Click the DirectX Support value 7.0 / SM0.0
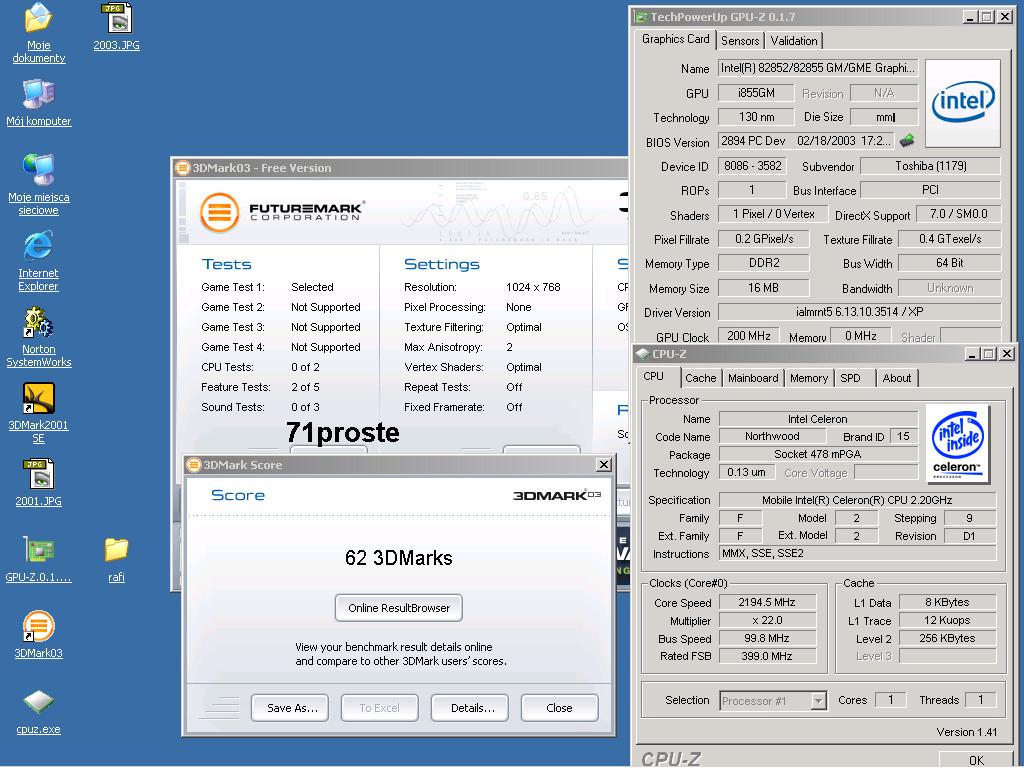Image resolution: width=1024 pixels, height=768 pixels. click(958, 214)
